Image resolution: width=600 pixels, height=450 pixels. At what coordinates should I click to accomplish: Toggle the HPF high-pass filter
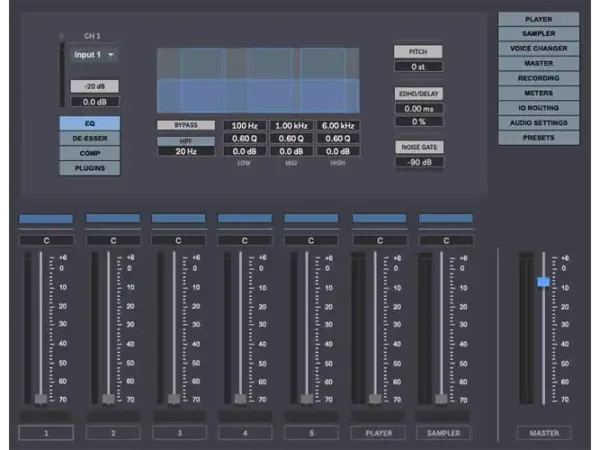click(186, 141)
